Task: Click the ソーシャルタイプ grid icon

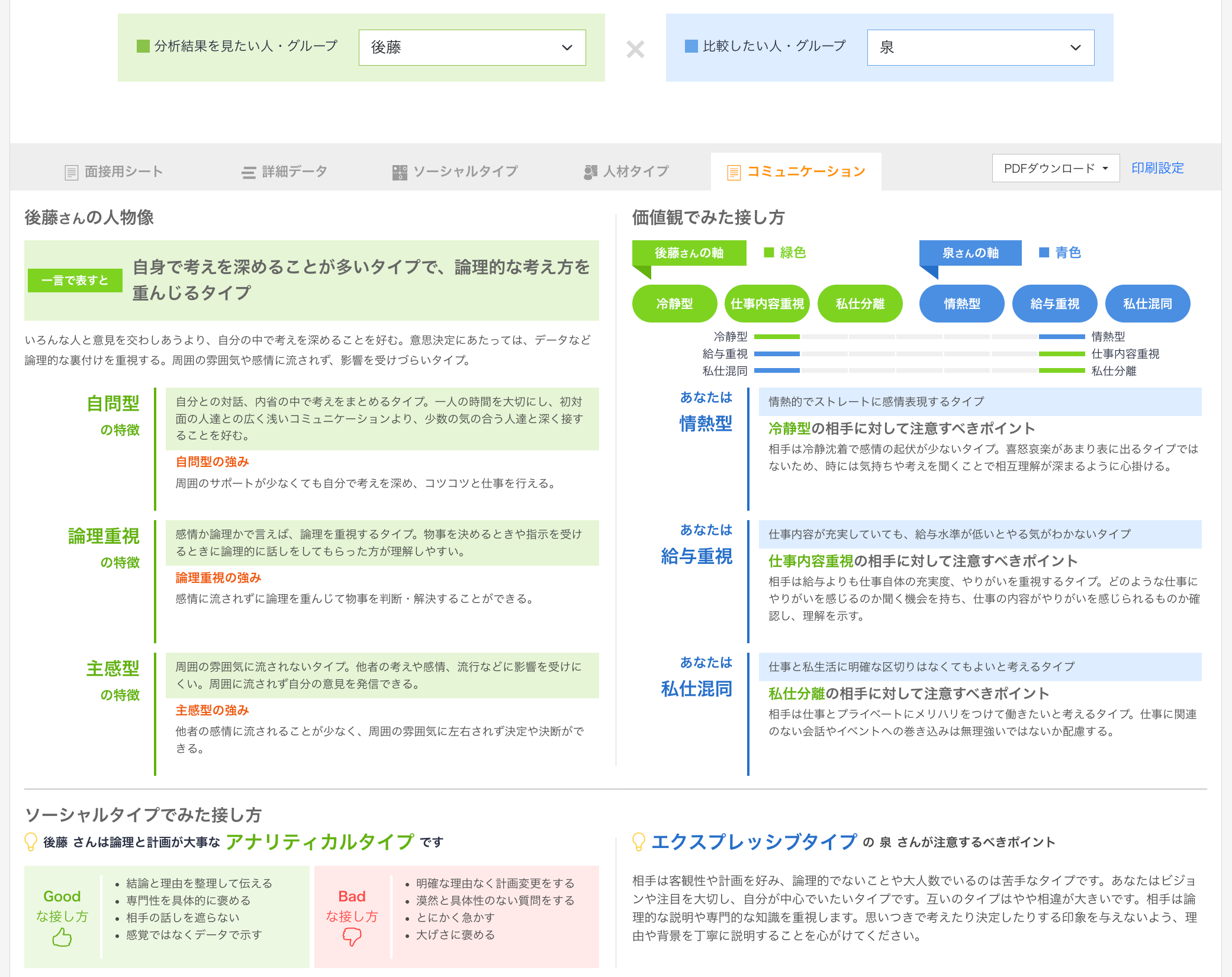Action: click(400, 172)
